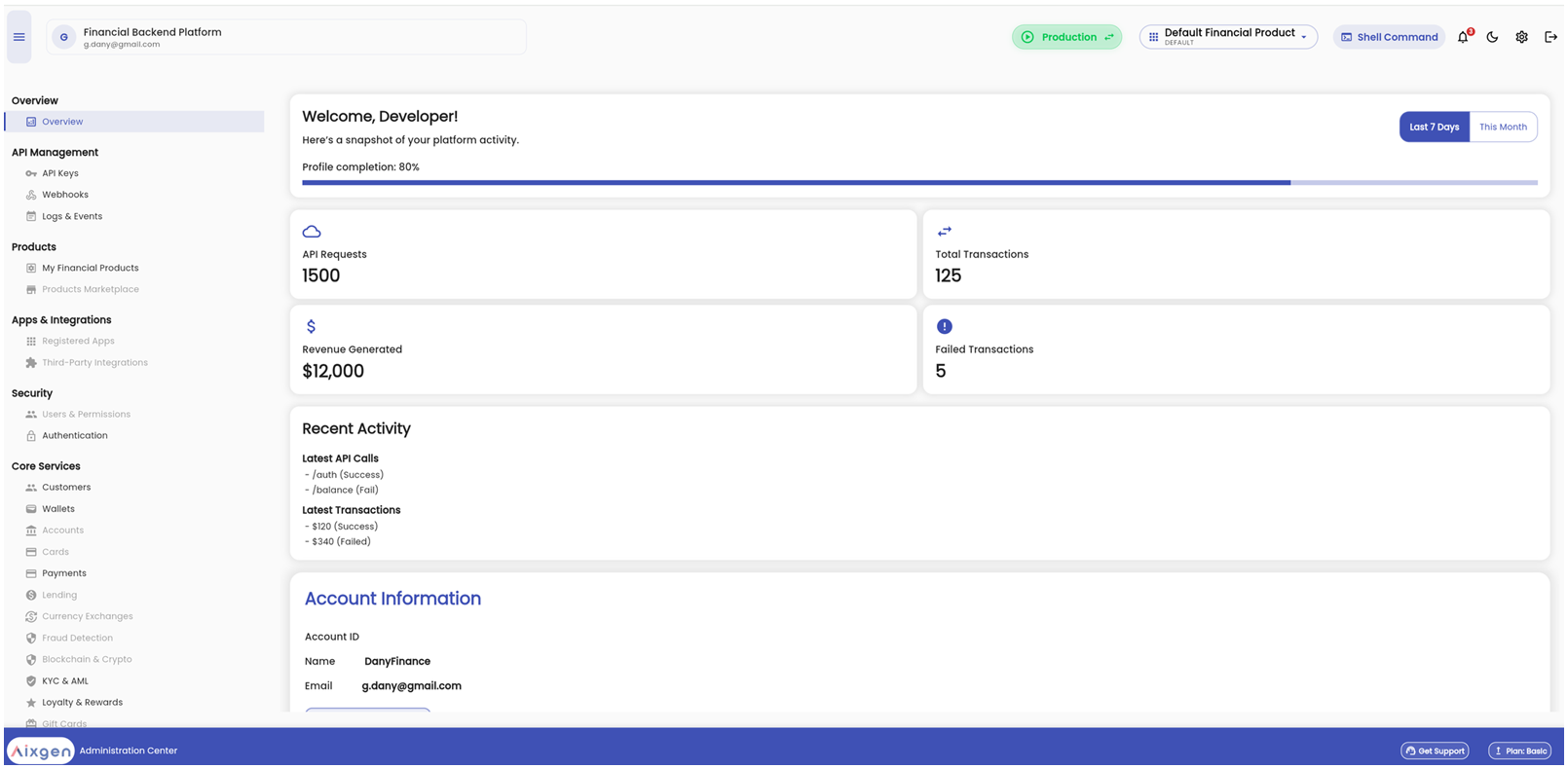
Task: Click the Aixgen logo
Action: [x=40, y=751]
